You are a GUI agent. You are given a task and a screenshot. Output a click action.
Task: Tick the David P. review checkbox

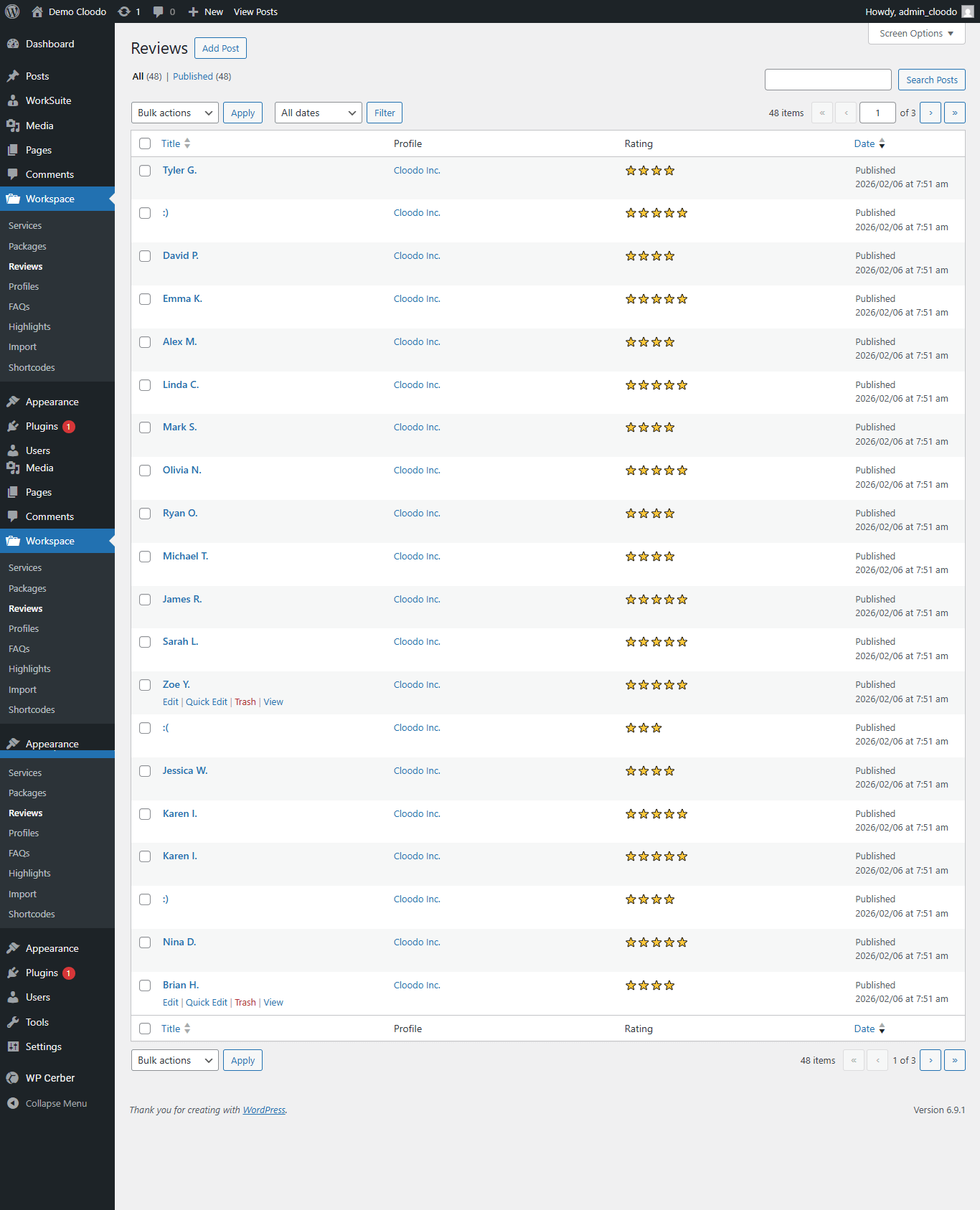(145, 256)
